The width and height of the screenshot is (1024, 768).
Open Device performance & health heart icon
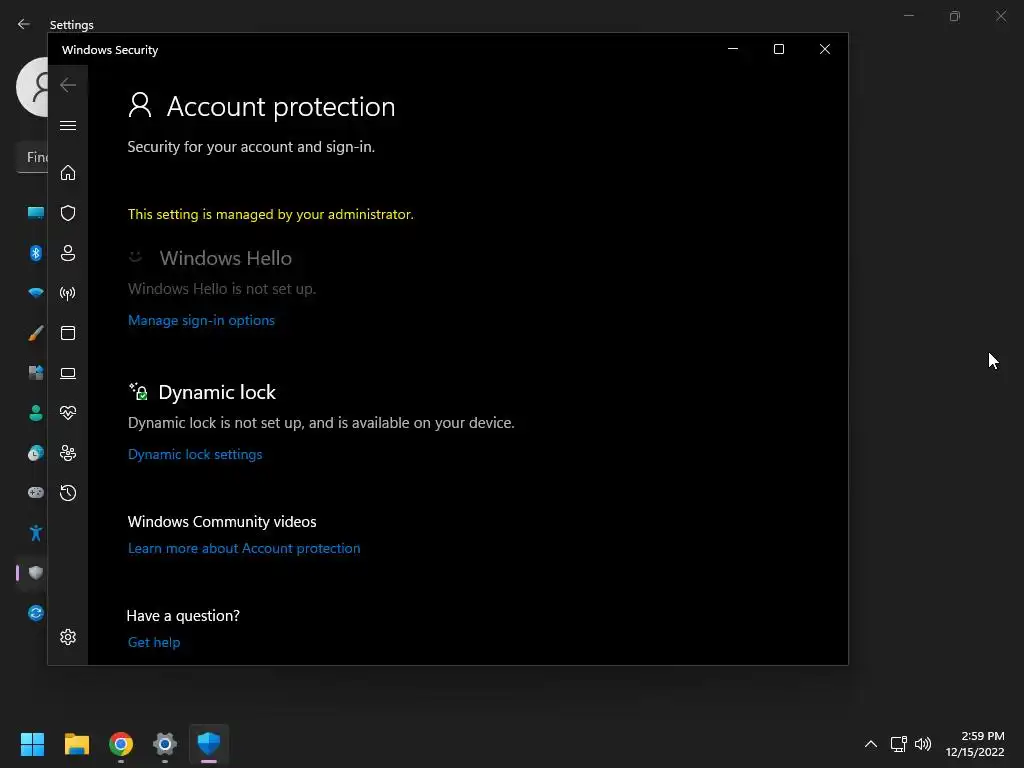click(68, 413)
